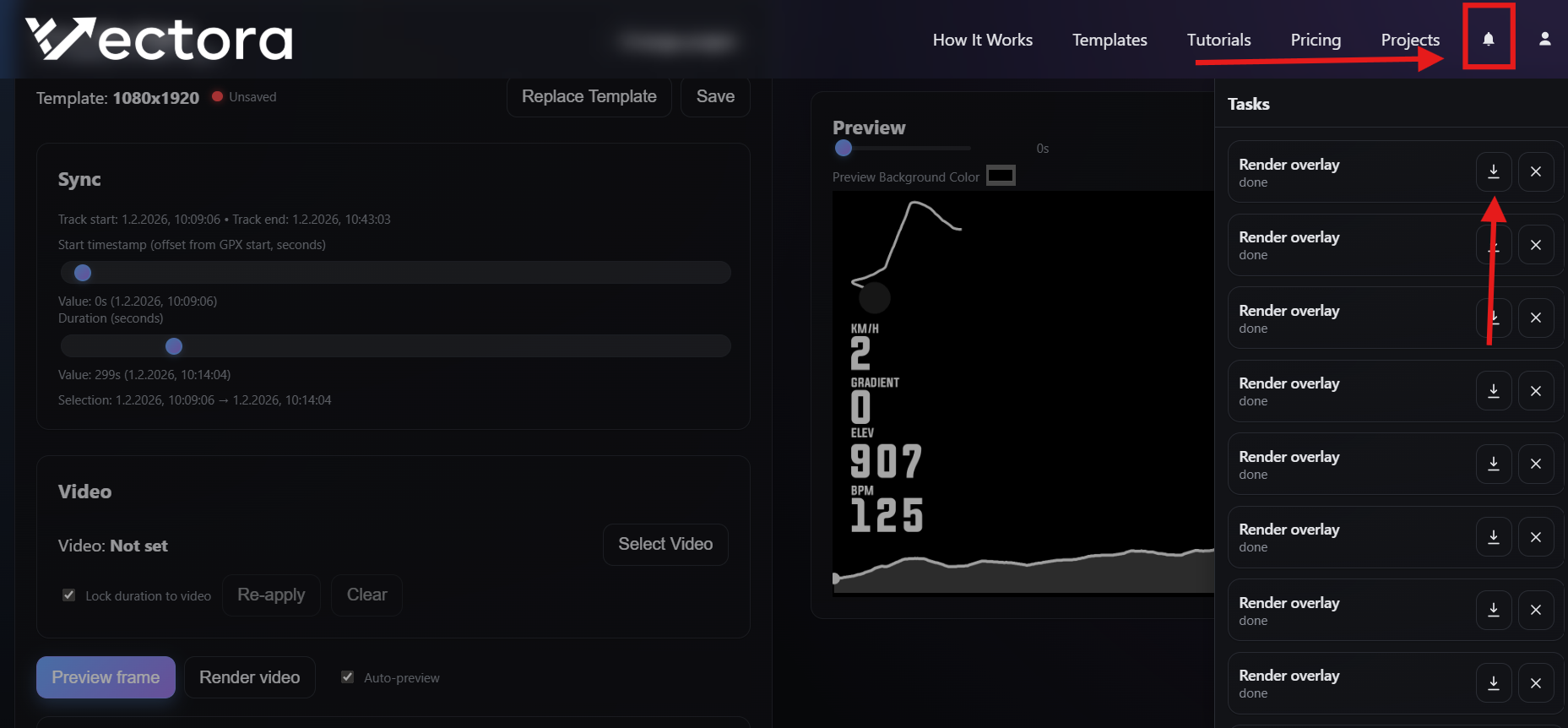
Task: Download the fourth Render overlay task
Action: (x=1493, y=391)
